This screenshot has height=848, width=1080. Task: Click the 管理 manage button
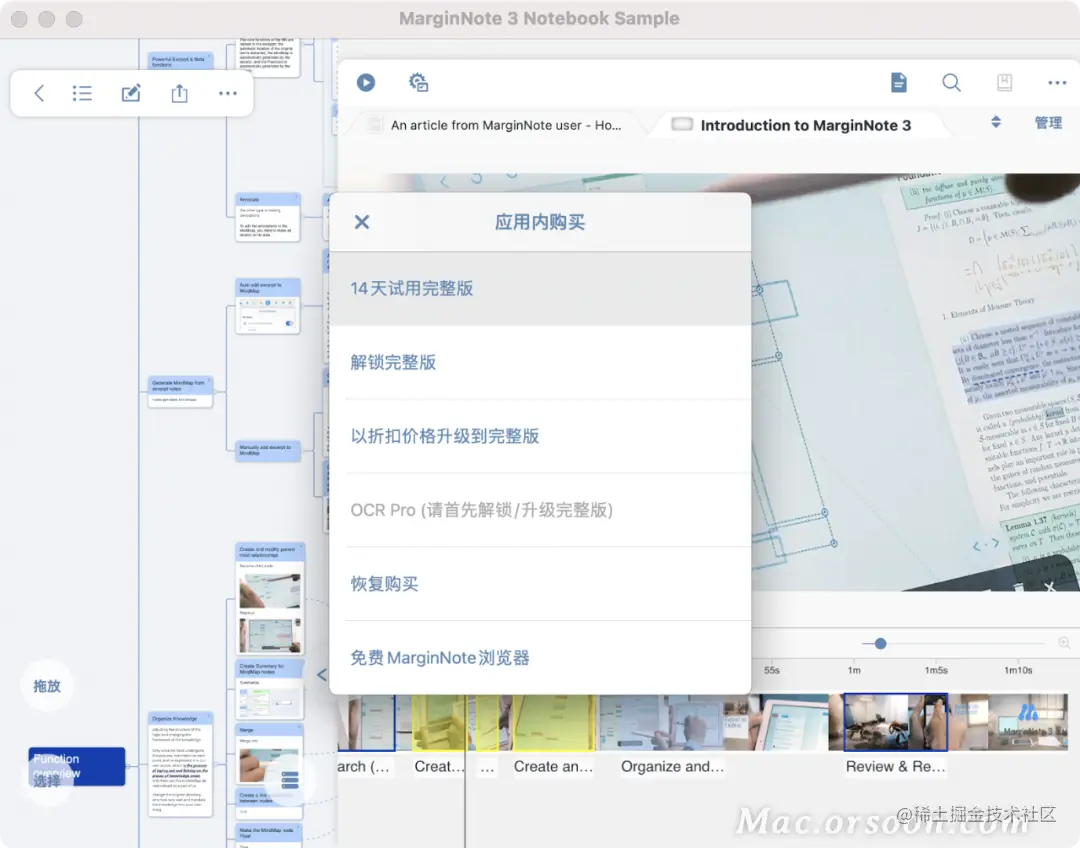click(x=1048, y=123)
